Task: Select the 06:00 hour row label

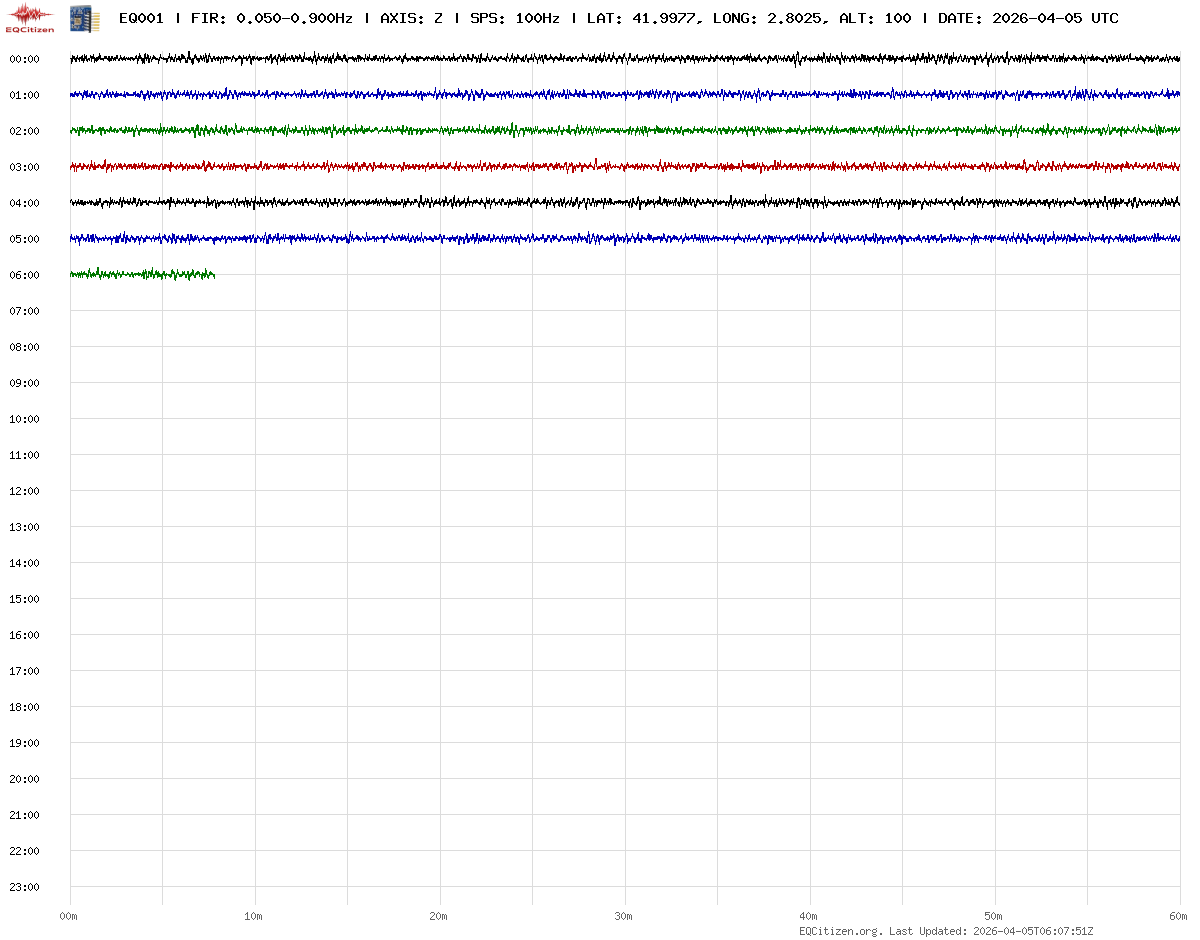Action: (24, 275)
